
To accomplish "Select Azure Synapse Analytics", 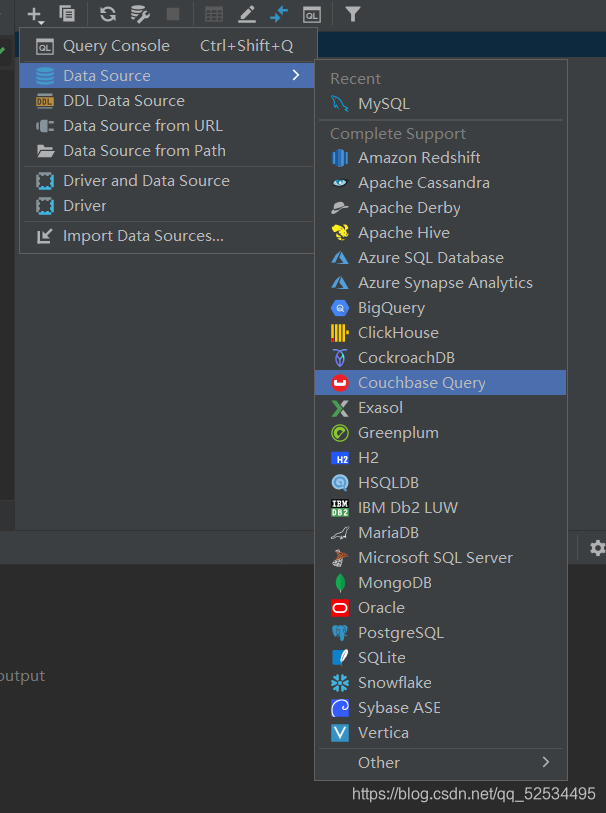I will [x=441, y=283].
